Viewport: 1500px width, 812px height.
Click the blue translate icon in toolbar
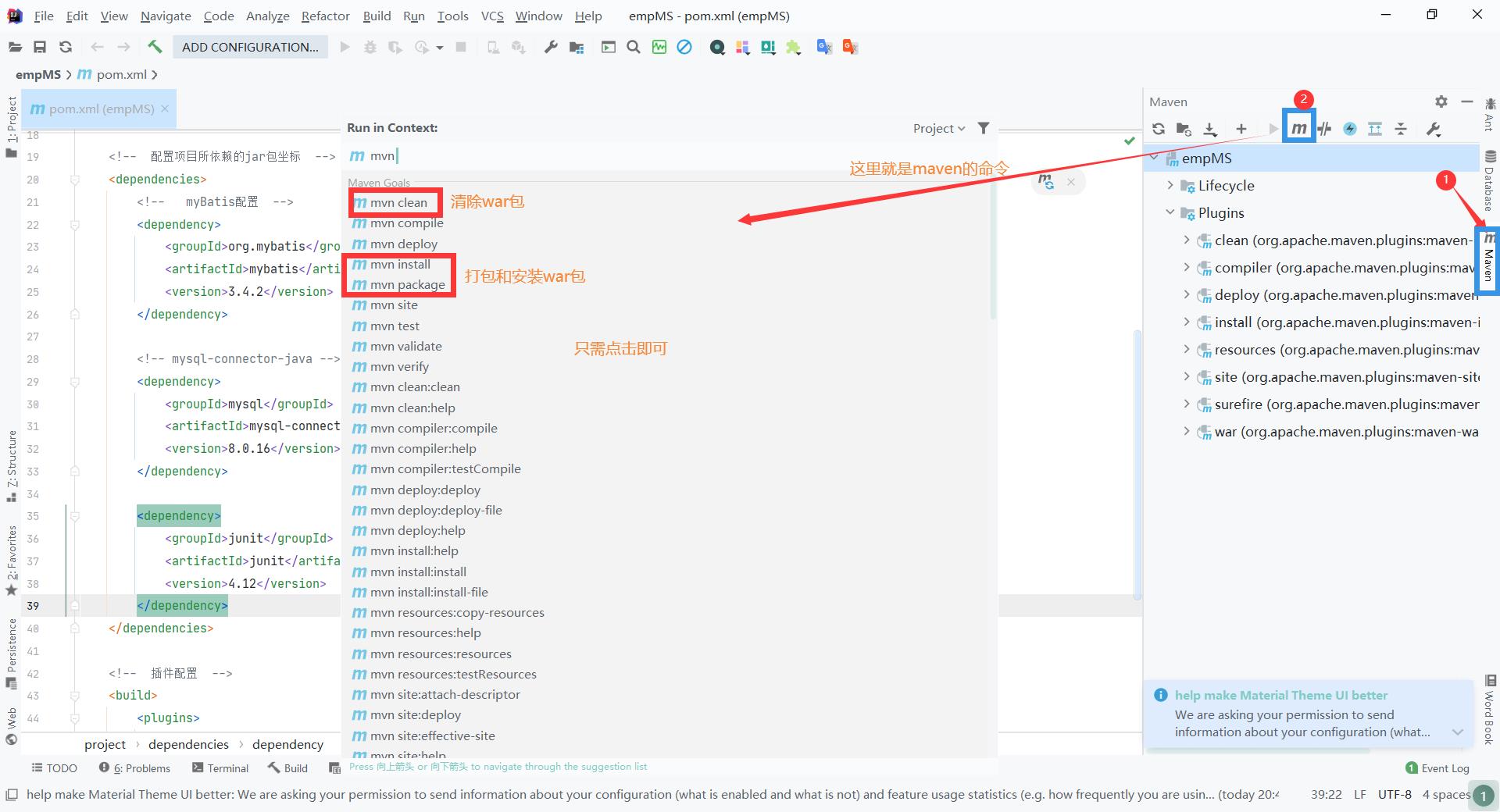pos(824,47)
